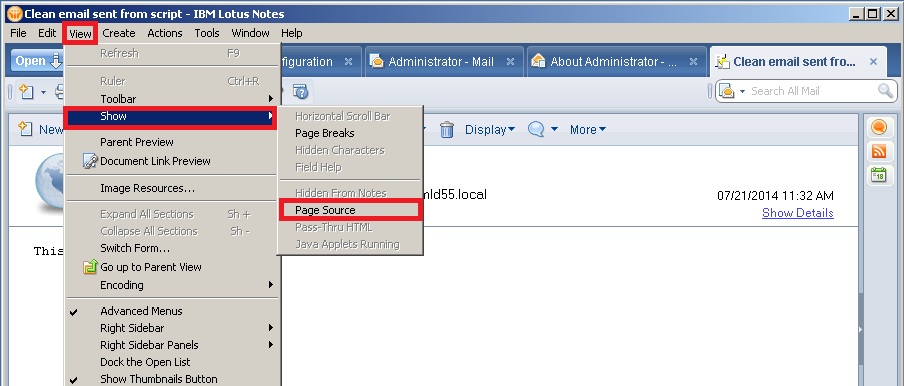Screen dimensions: 904x386
Task: Open the Window menu
Action: click(x=250, y=33)
